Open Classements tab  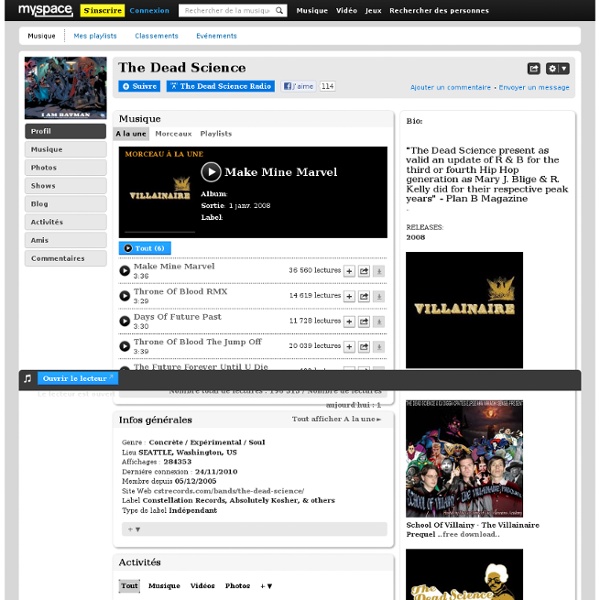point(157,36)
